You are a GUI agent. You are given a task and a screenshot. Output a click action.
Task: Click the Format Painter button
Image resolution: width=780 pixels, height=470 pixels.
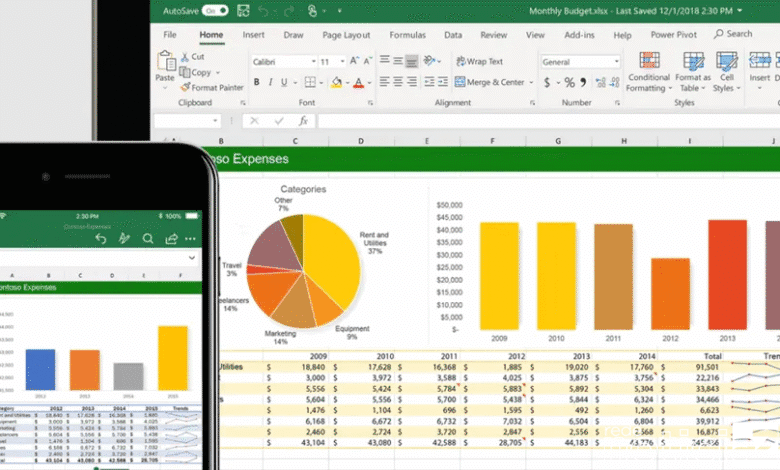[212, 88]
